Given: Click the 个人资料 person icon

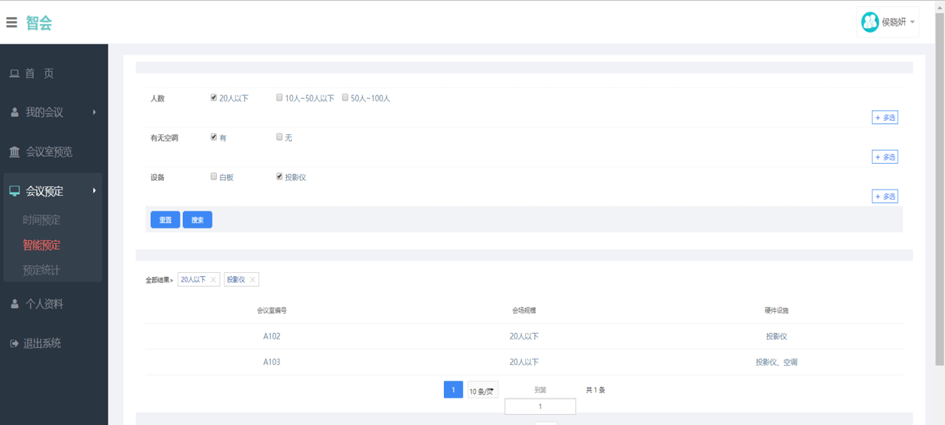Looking at the screenshot, I should pyautogui.click(x=15, y=304).
